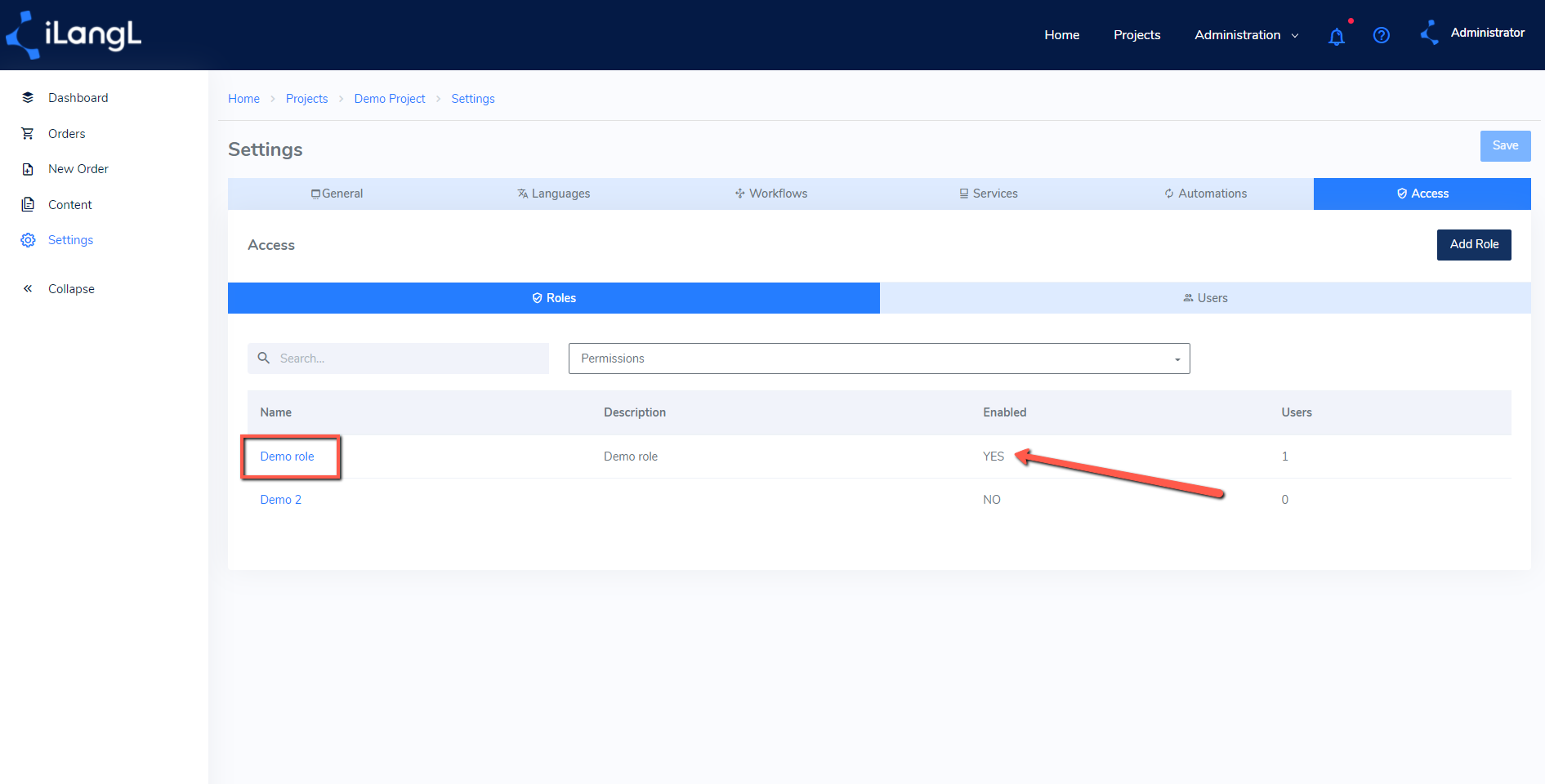Click Home in the breadcrumb
Viewport: 1545px width, 784px height.
243,99
